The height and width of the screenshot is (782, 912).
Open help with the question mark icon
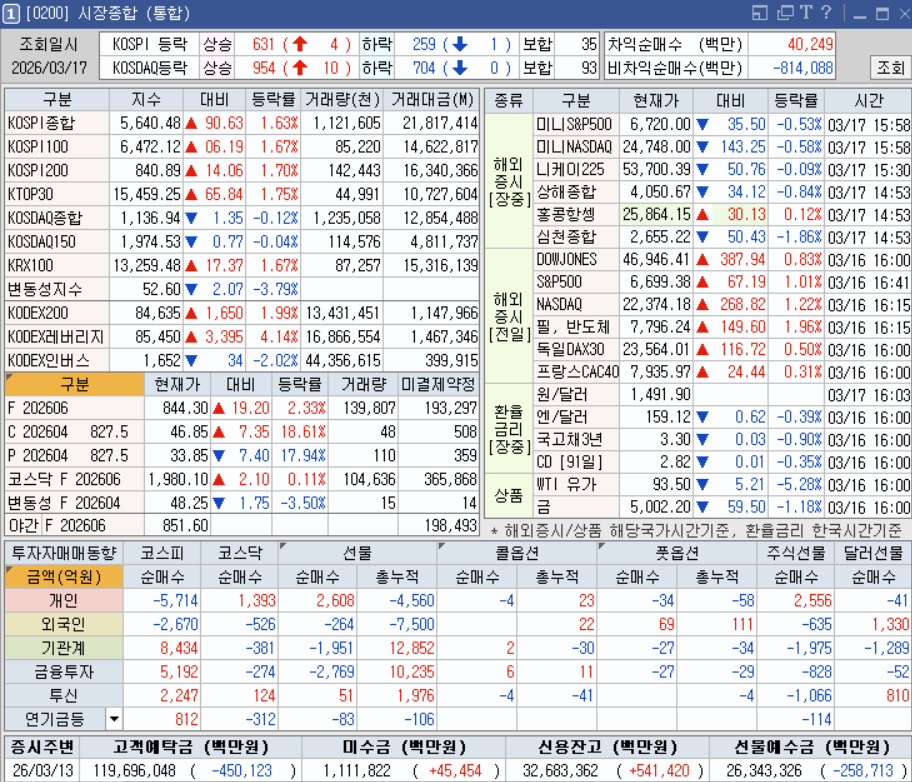(826, 13)
